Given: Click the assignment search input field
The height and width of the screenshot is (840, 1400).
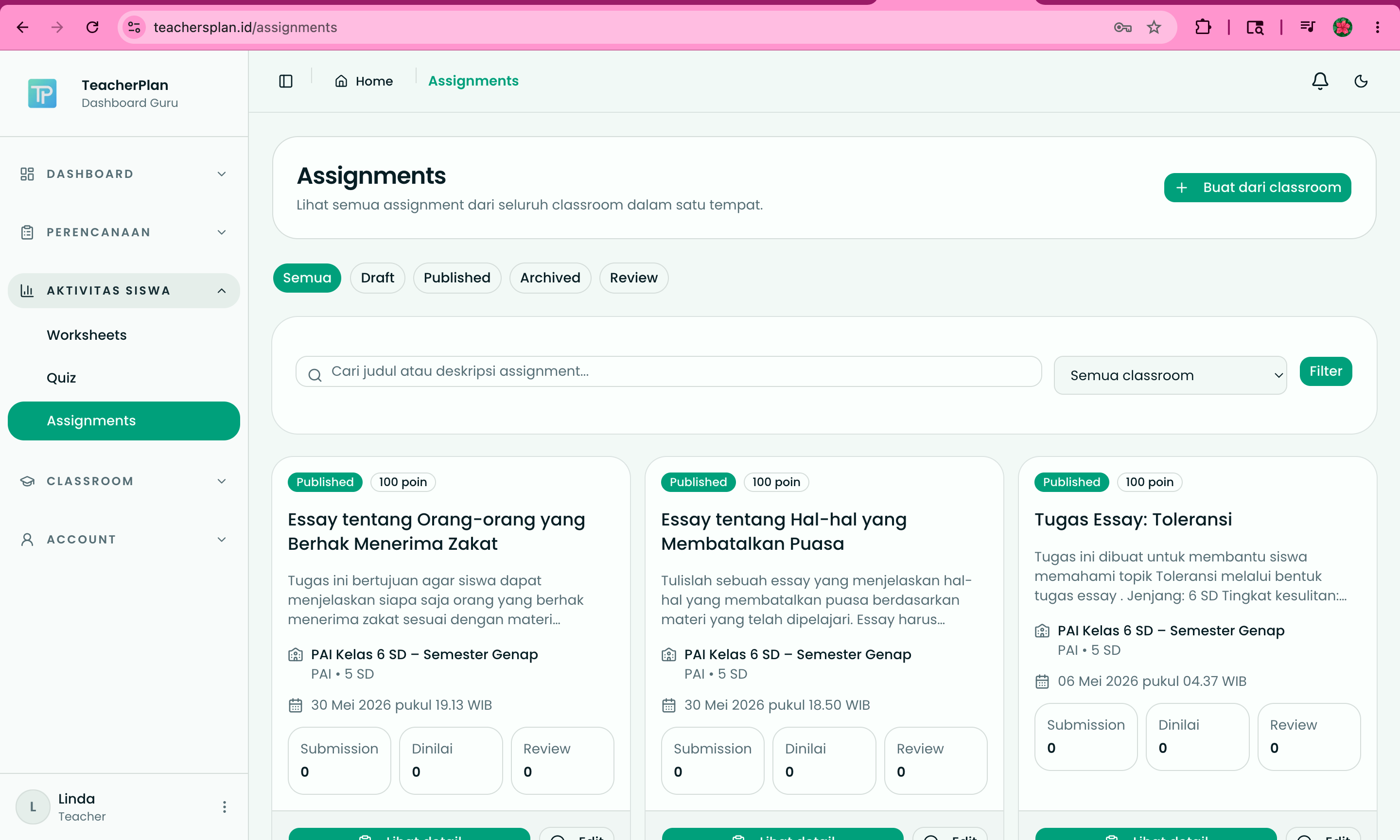Looking at the screenshot, I should tap(668, 371).
